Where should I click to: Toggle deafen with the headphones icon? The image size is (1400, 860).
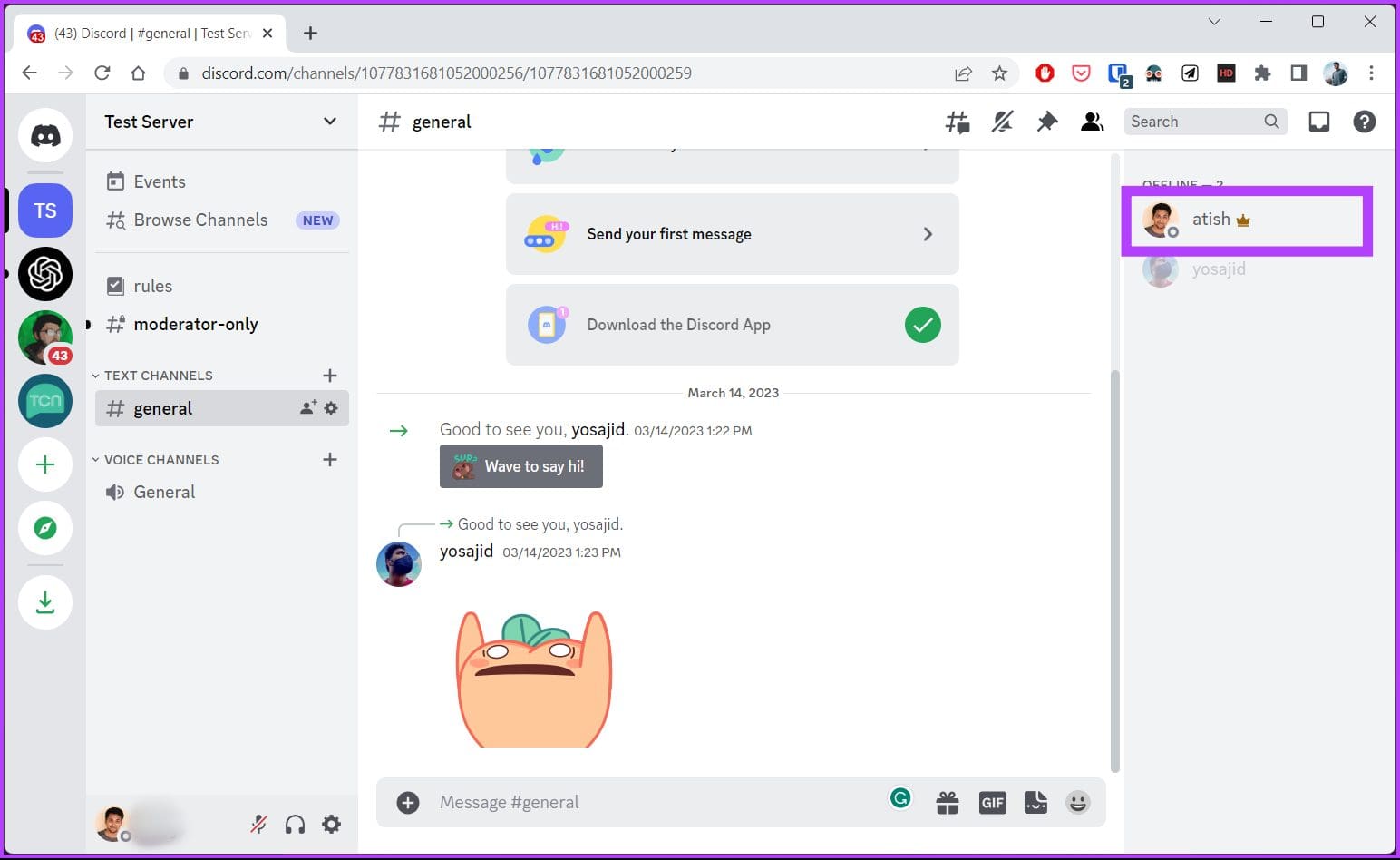[x=295, y=824]
